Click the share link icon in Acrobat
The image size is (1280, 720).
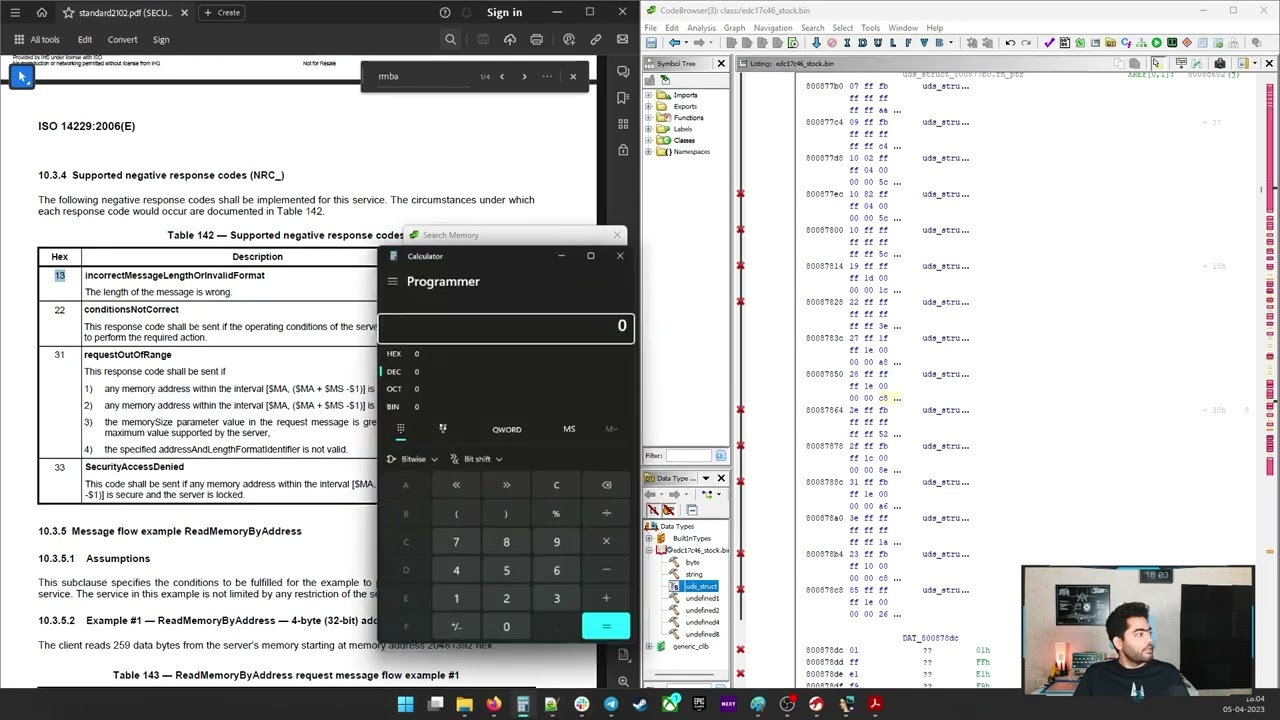click(x=596, y=39)
